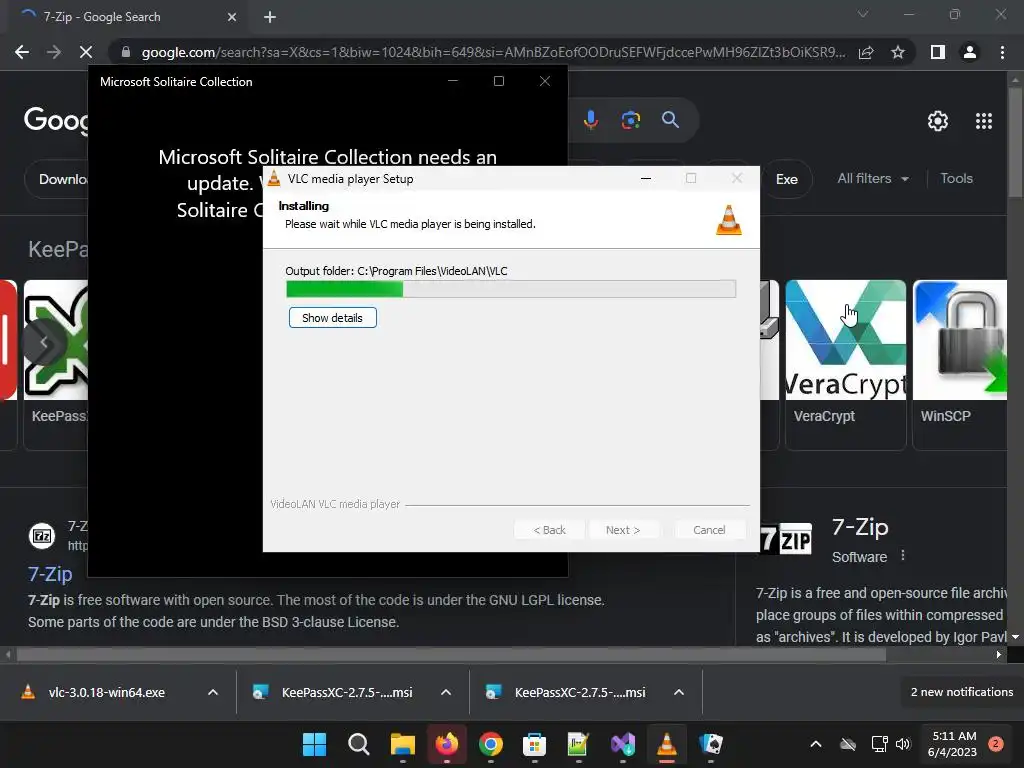The image size is (1024, 768).
Task: Click the Chrome address bar URL
Action: coord(493,52)
